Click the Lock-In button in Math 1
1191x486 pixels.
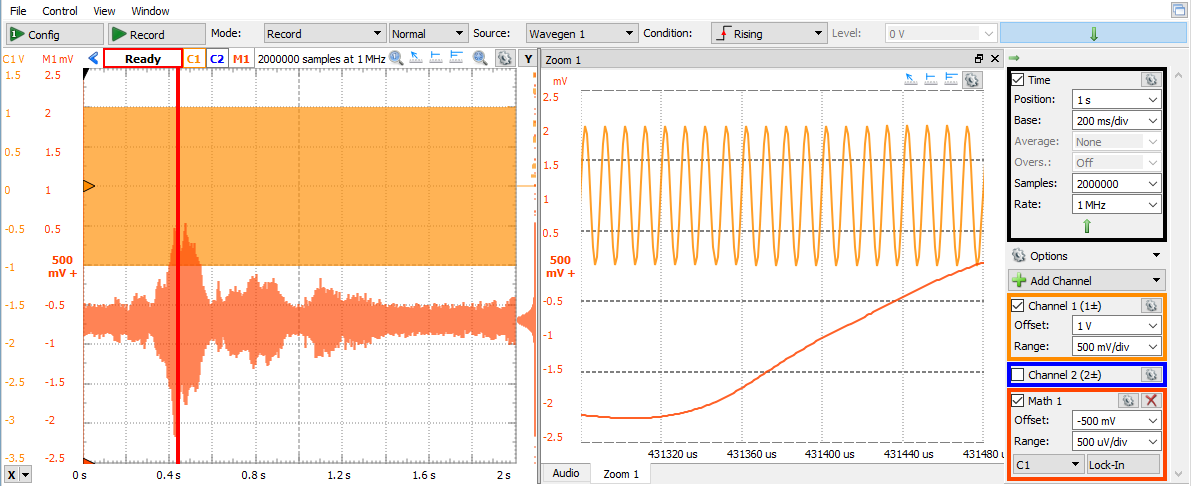[1123, 464]
